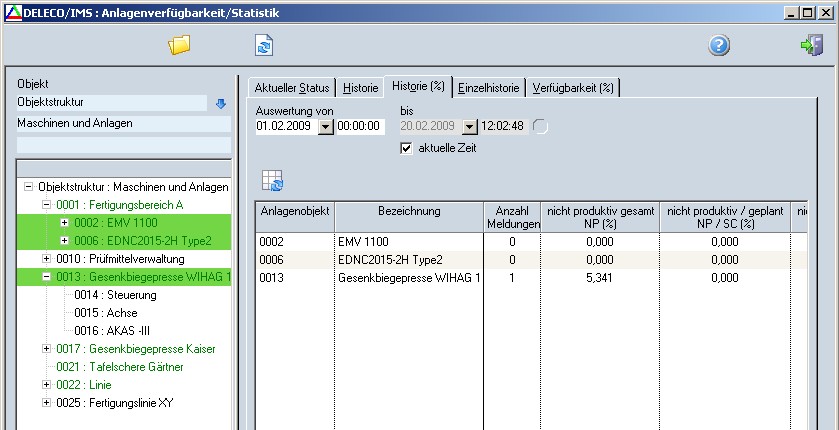This screenshot has height=430, width=839.
Task: Expand the 0017 Gesenkbiegepresse Kaiser node
Action: [46, 349]
